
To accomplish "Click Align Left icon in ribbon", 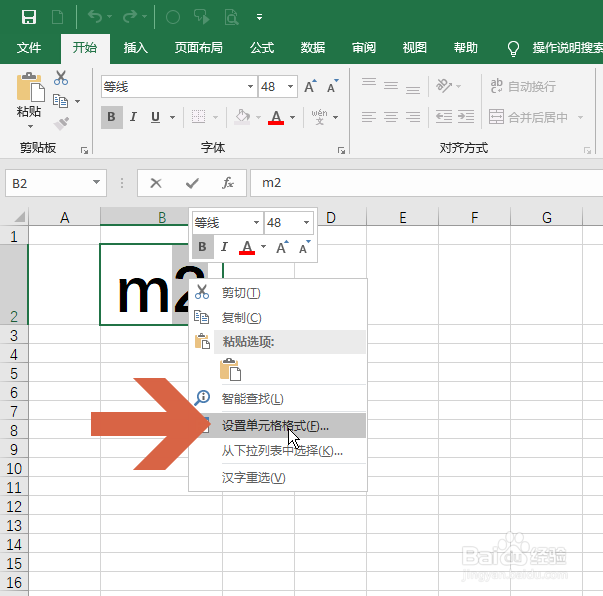I will 369,117.
